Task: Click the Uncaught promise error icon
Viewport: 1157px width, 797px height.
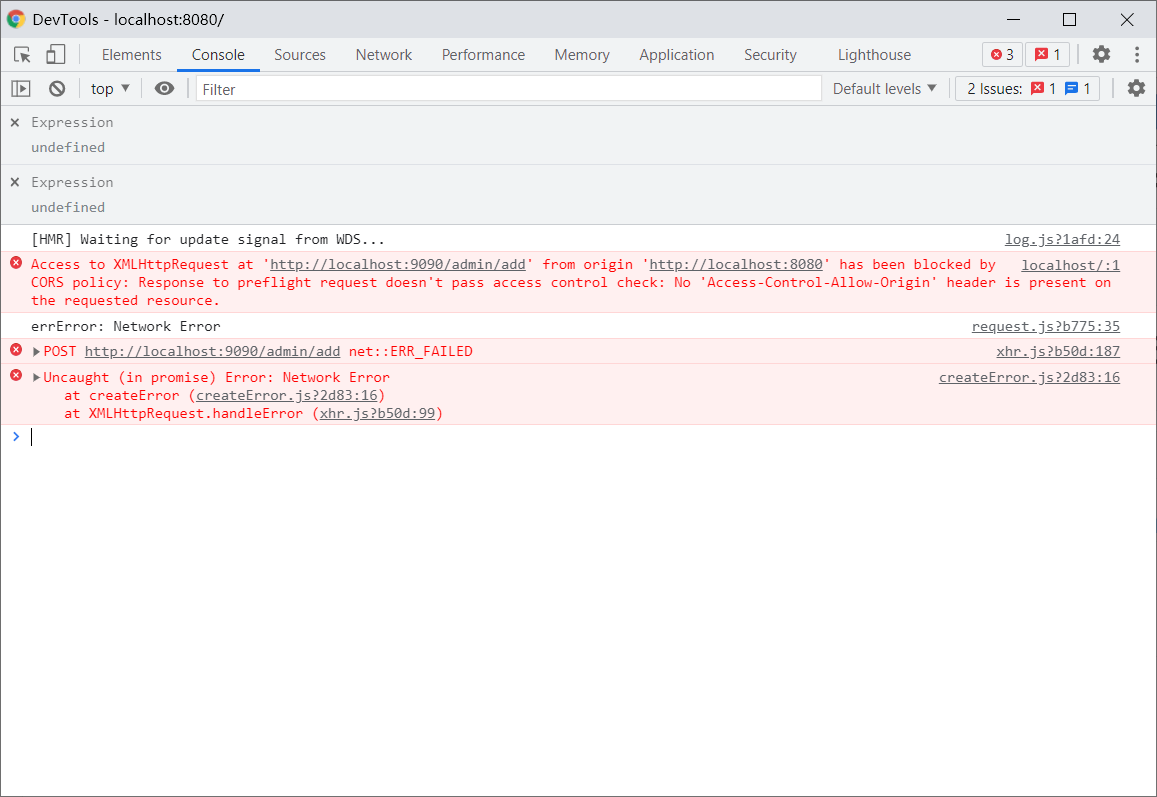Action: click(x=16, y=376)
